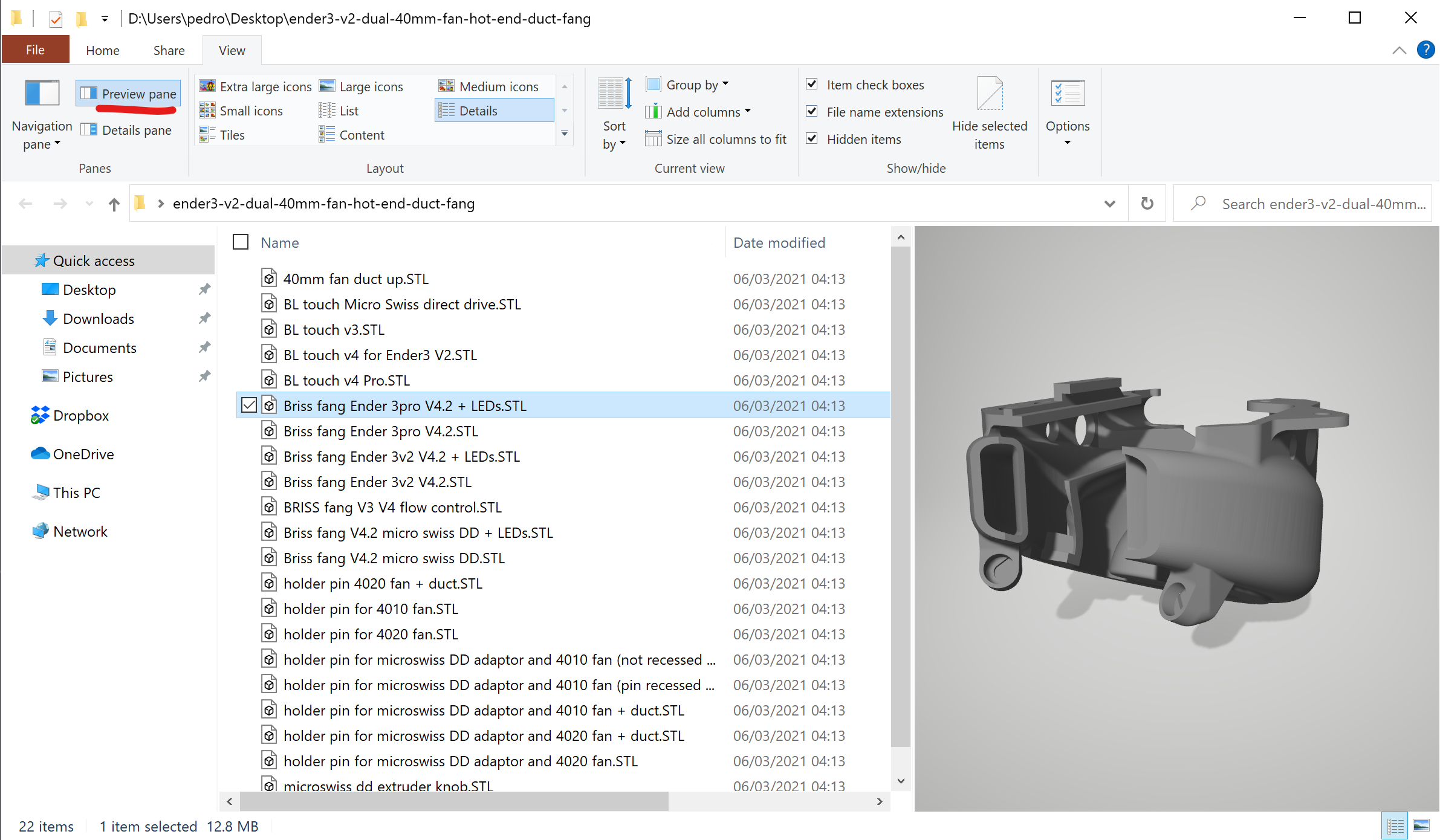Sort by the Date modified column header

(779, 242)
